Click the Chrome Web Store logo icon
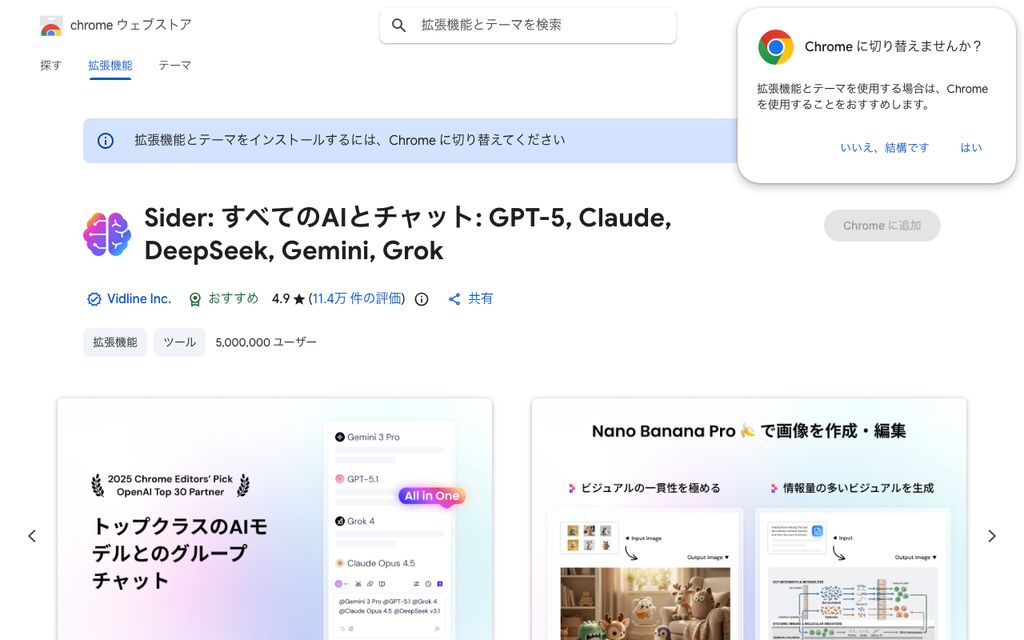Screen dimensions: 1024x640 (51, 25)
